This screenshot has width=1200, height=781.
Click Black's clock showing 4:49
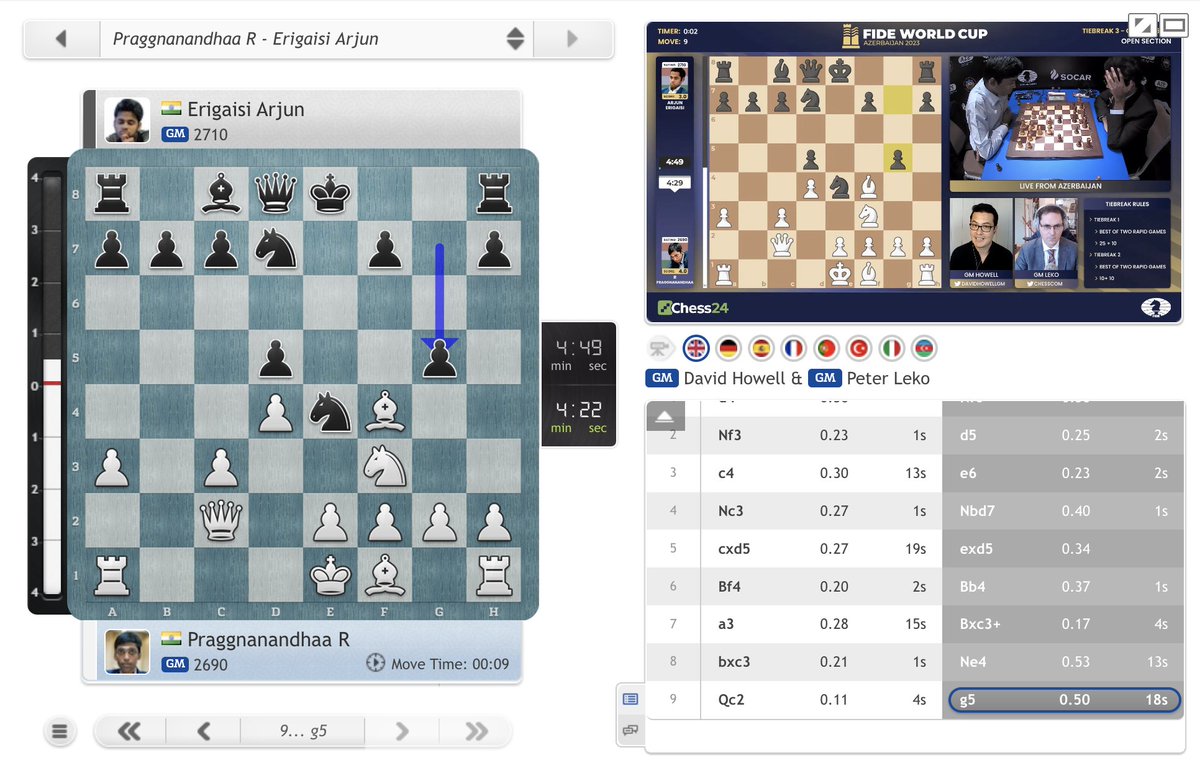(580, 354)
